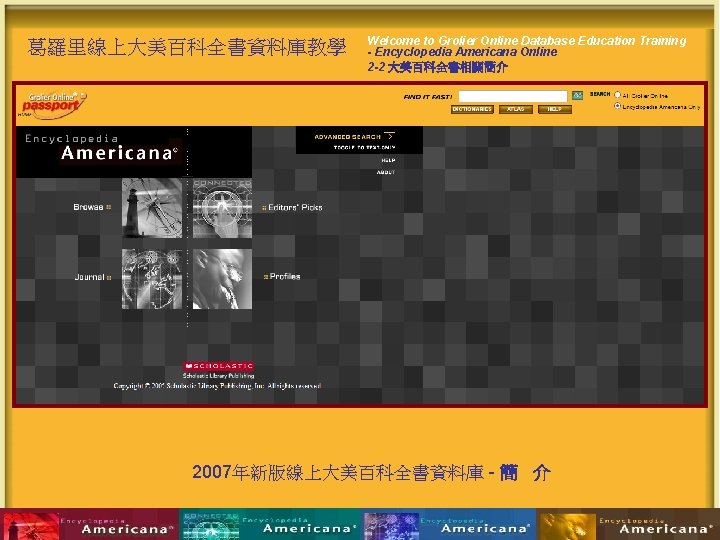Click Toggle to Text Only link
The height and width of the screenshot is (540, 720).
click(365, 148)
